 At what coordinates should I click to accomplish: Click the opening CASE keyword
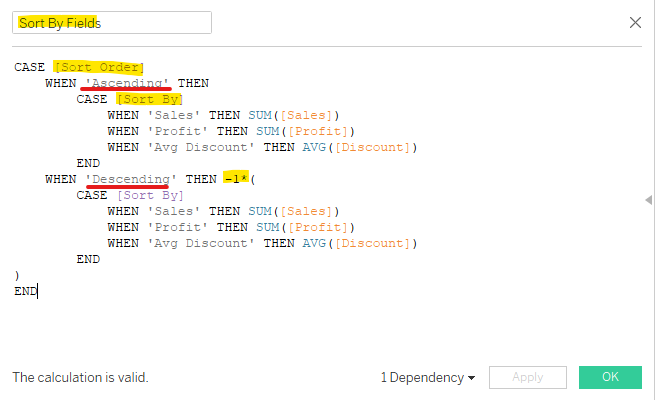pos(30,67)
